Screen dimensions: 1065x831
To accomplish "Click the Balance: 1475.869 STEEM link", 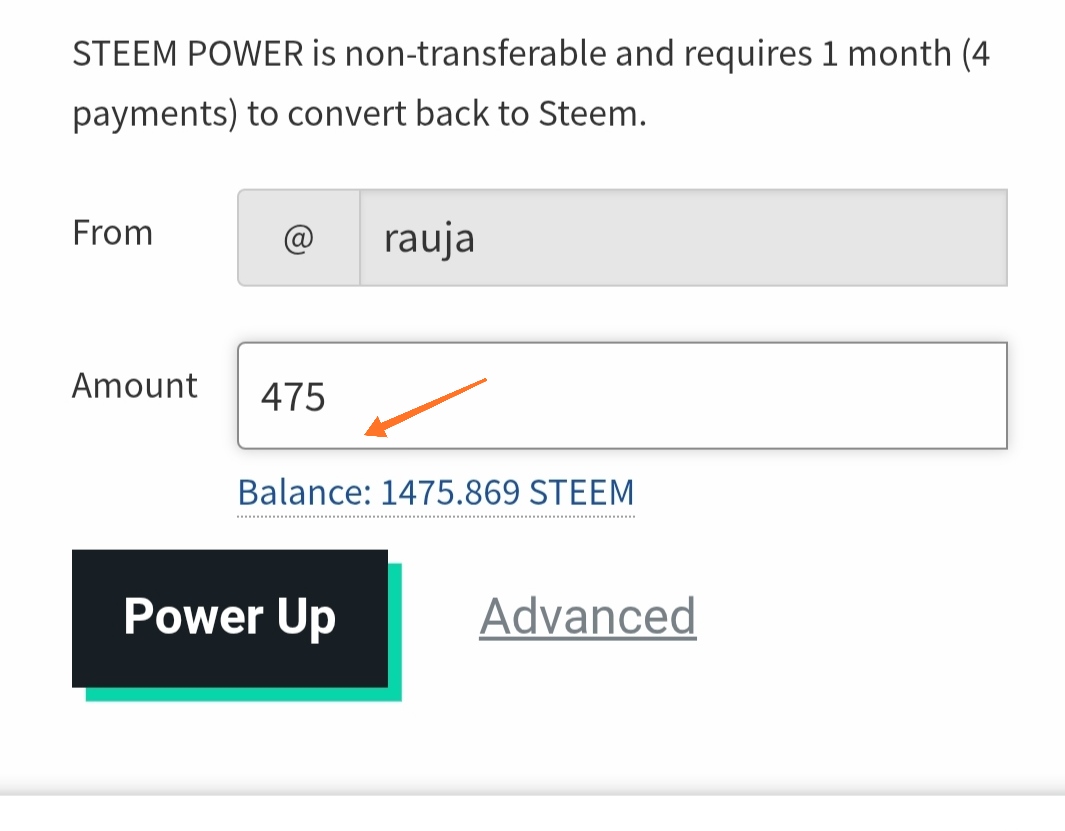I will (x=435, y=493).
